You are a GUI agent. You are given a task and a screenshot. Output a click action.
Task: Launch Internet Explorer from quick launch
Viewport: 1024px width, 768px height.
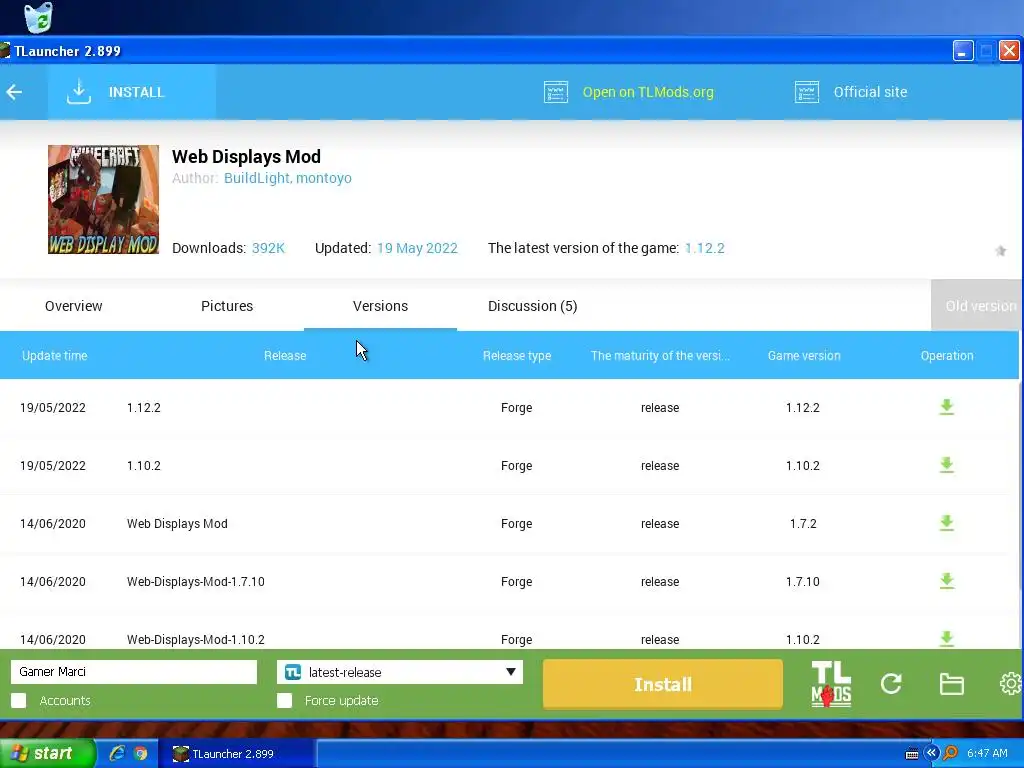[117, 754]
